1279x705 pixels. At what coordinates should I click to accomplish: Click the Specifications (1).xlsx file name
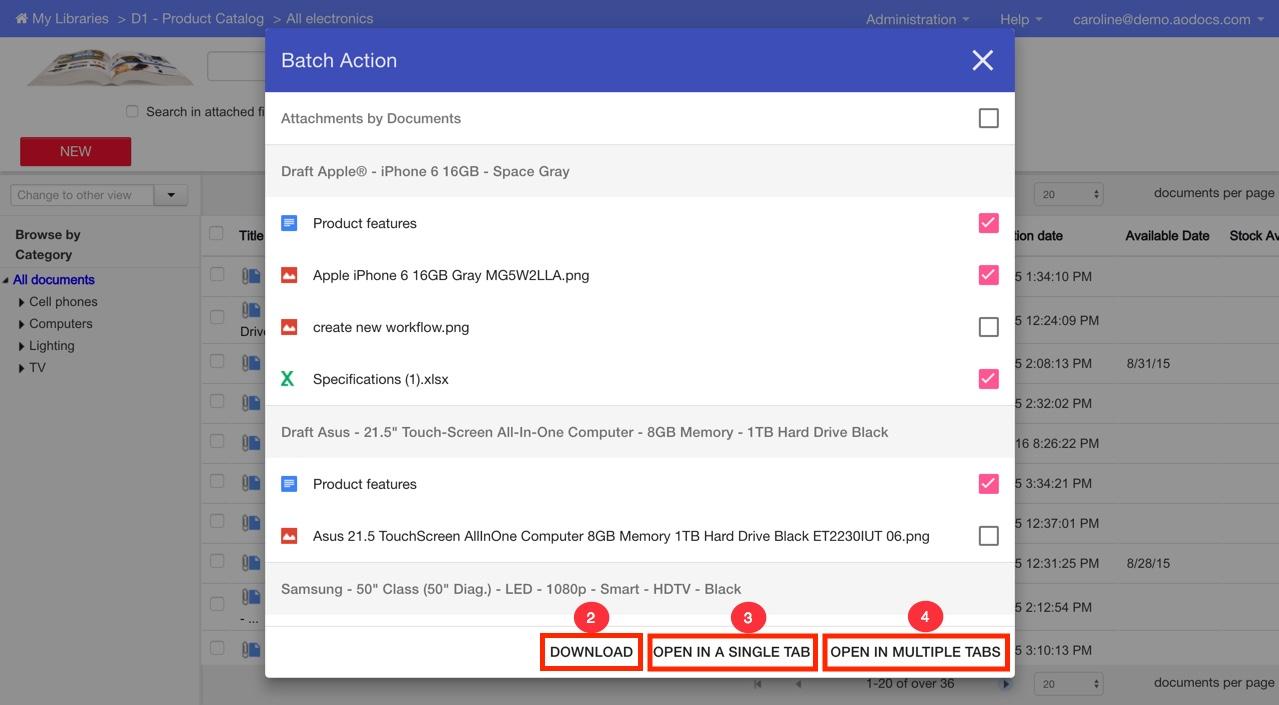381,379
